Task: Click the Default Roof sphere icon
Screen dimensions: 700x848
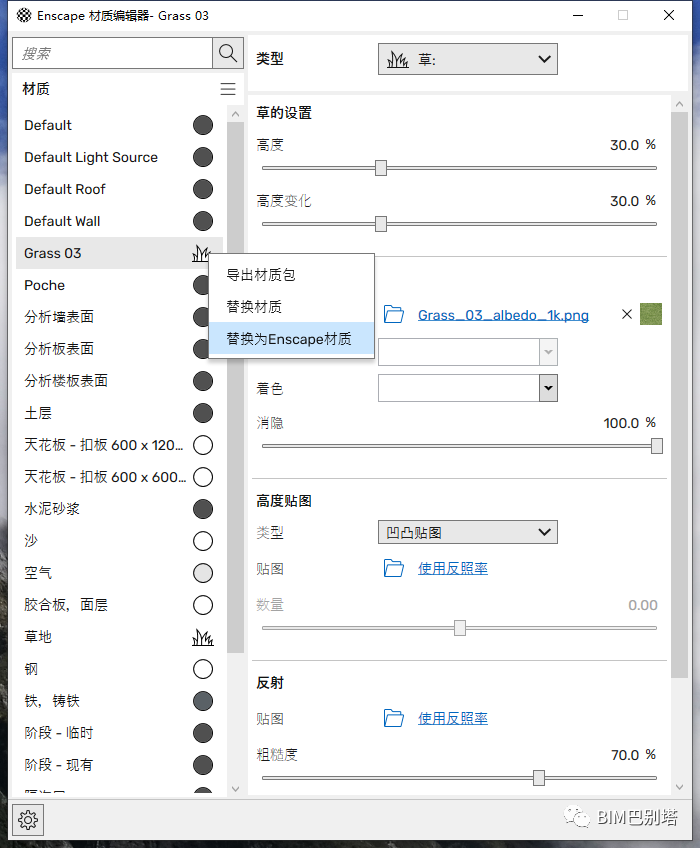Action: point(203,189)
